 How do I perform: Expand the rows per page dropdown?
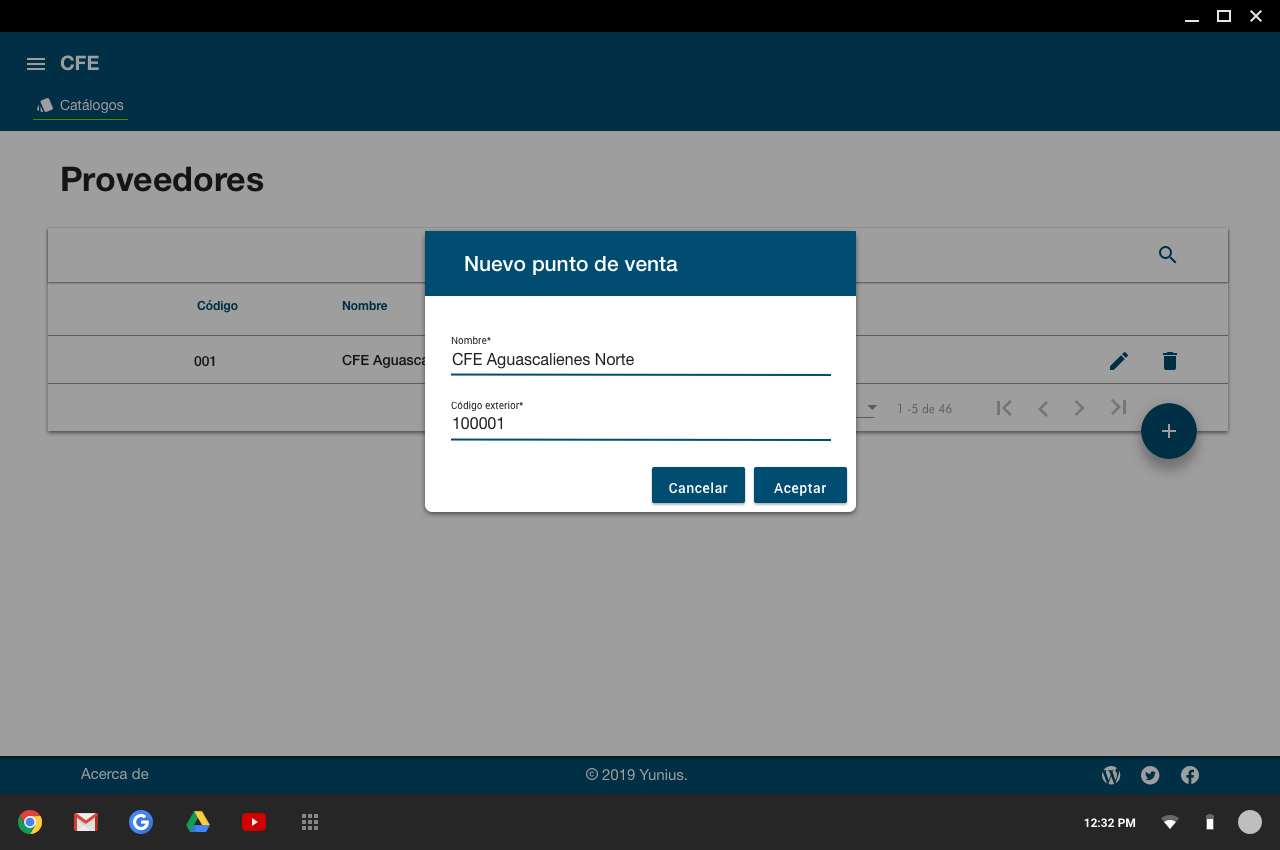(872, 408)
